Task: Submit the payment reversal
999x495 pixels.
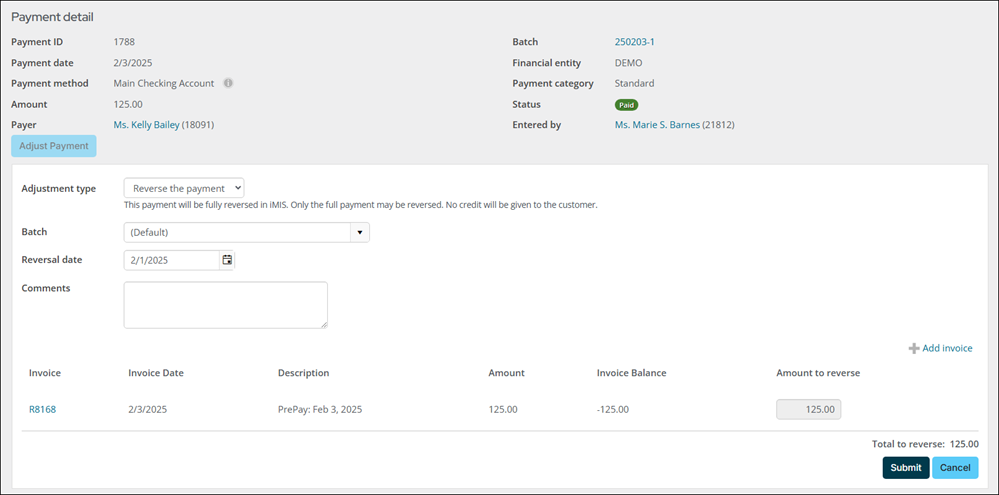Action: point(906,468)
